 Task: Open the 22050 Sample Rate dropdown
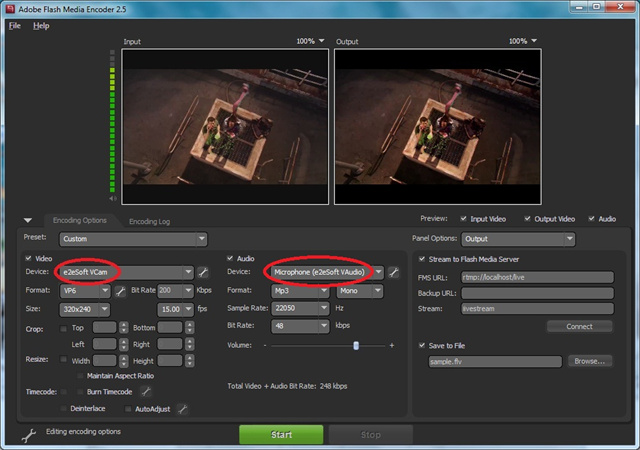pos(300,308)
